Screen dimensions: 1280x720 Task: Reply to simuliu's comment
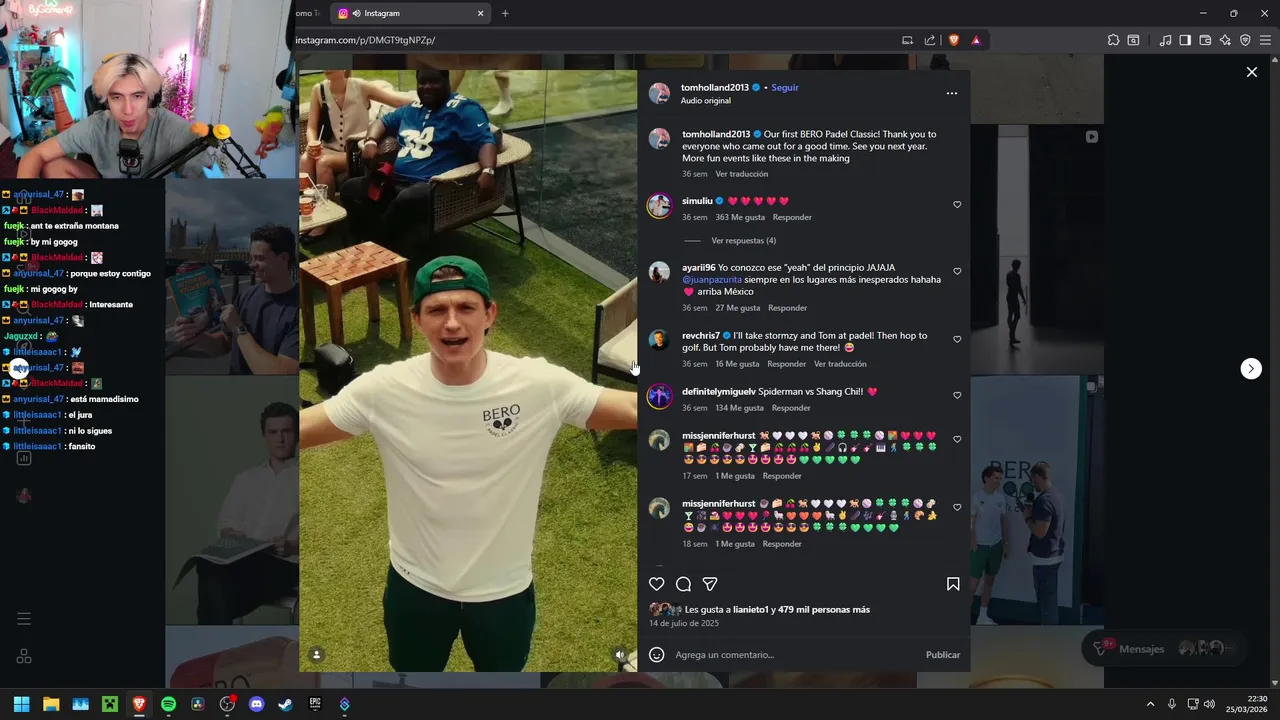[x=792, y=217]
